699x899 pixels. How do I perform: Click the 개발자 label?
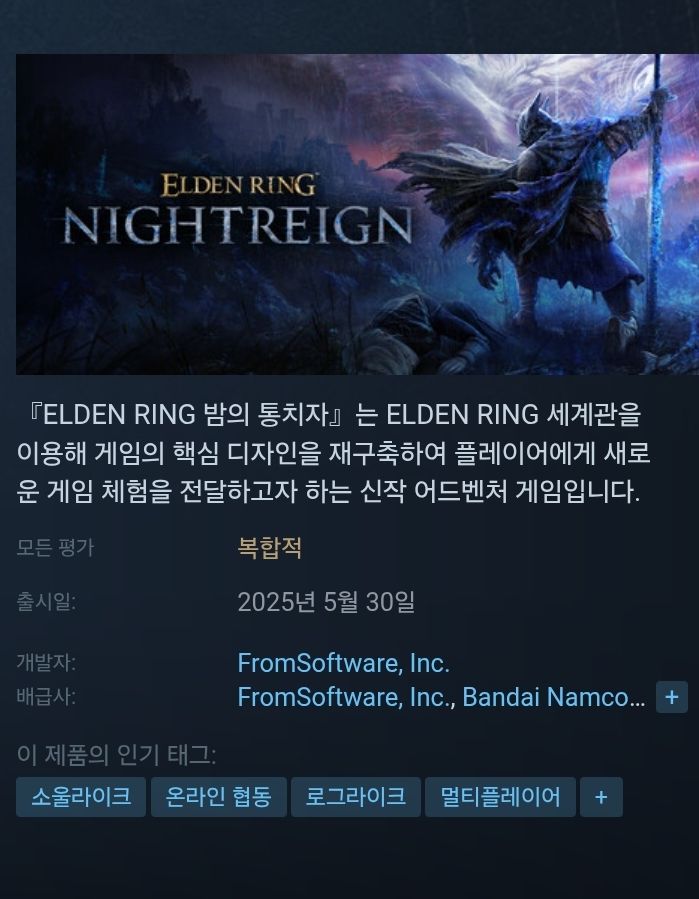[x=46, y=663]
